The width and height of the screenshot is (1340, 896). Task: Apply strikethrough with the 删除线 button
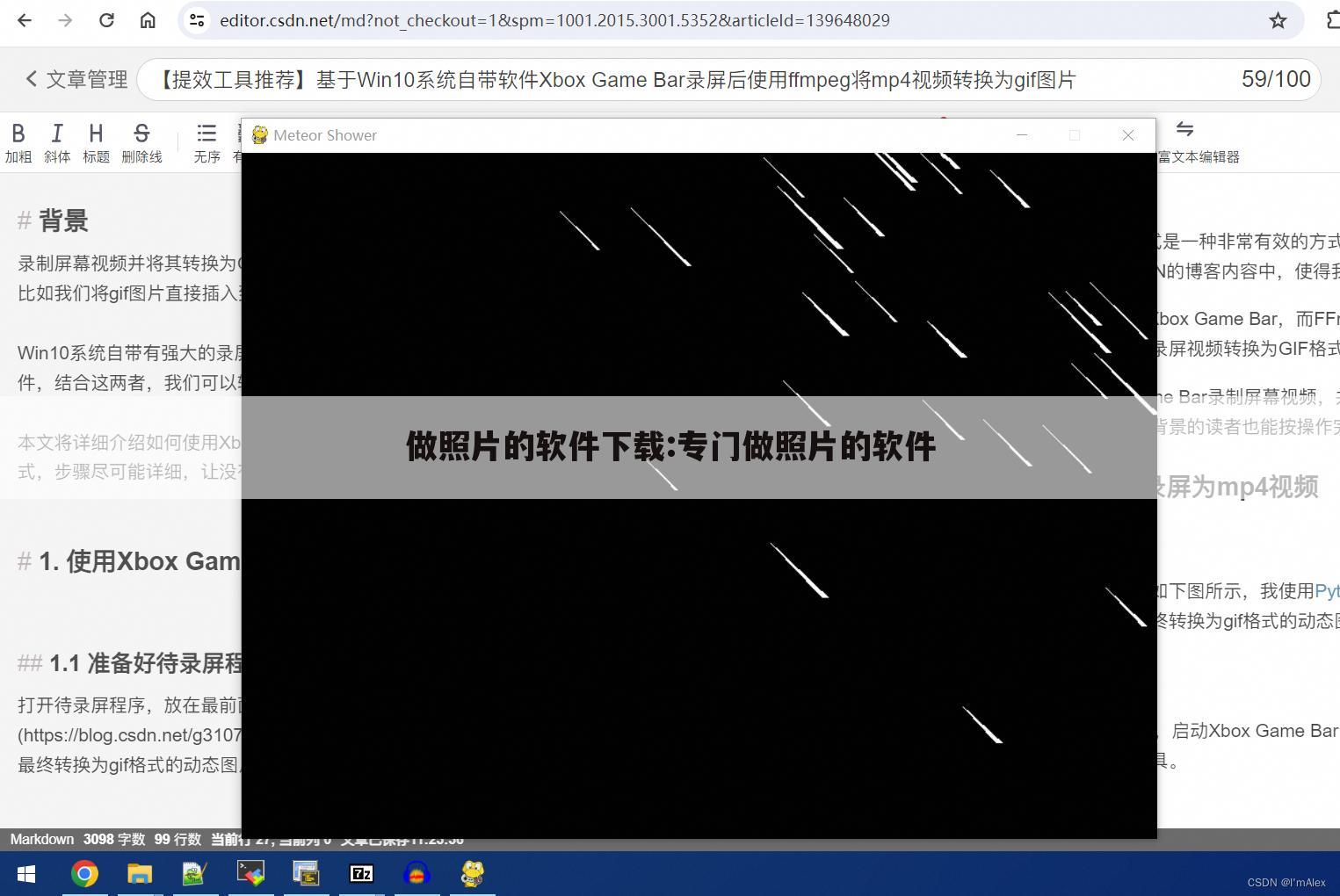click(x=141, y=142)
